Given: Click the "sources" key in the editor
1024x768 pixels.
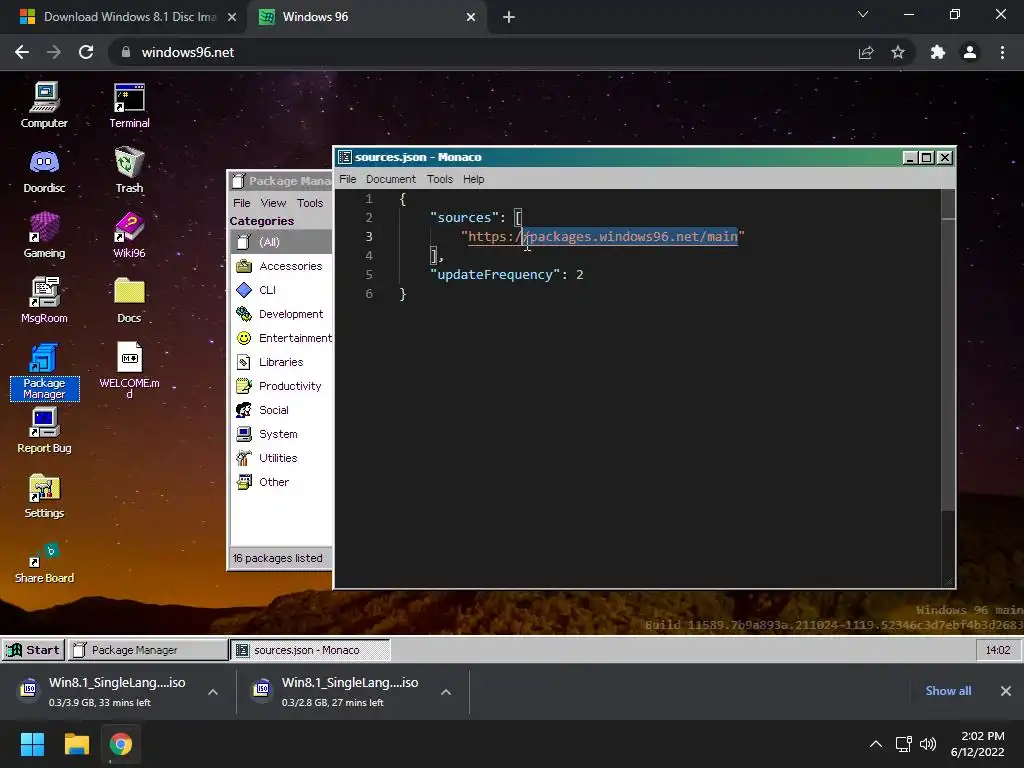Looking at the screenshot, I should pos(464,217).
